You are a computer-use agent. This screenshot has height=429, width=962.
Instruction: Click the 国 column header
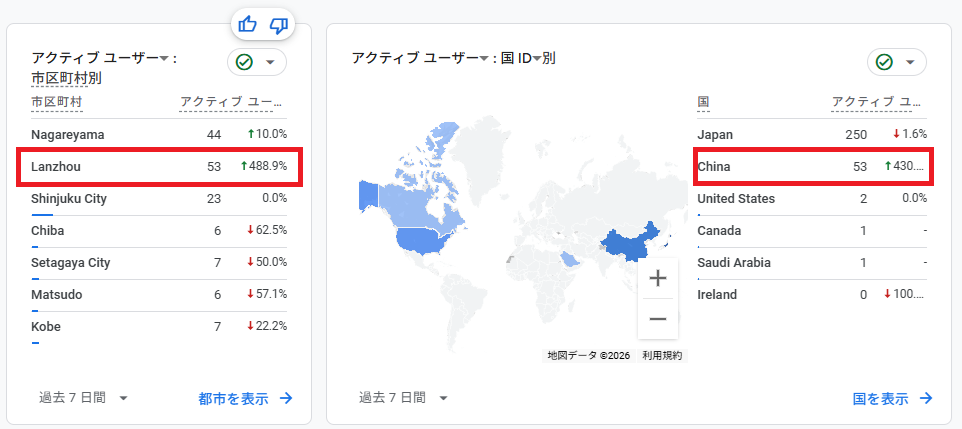click(x=703, y=102)
